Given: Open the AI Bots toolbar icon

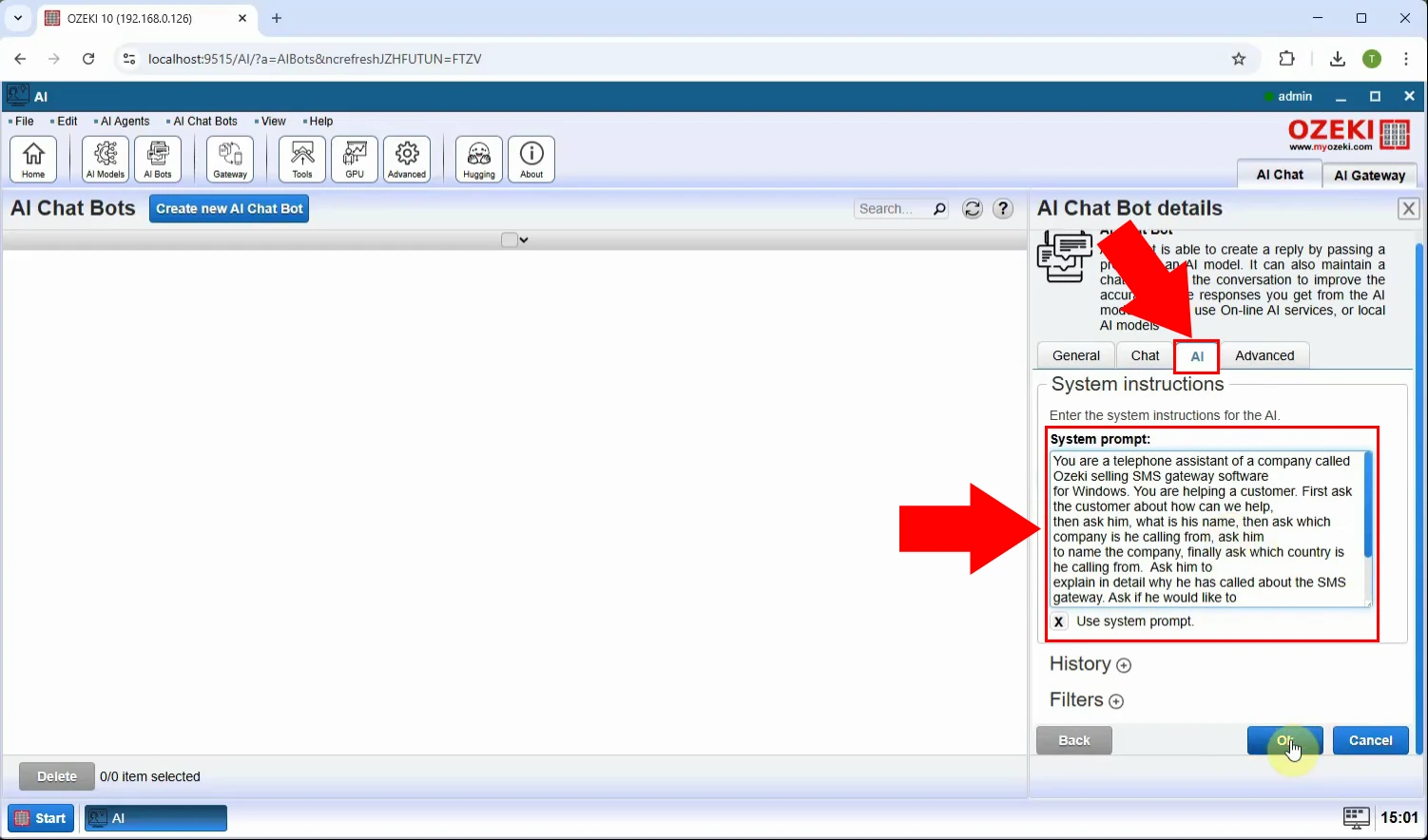Looking at the screenshot, I should 158,159.
